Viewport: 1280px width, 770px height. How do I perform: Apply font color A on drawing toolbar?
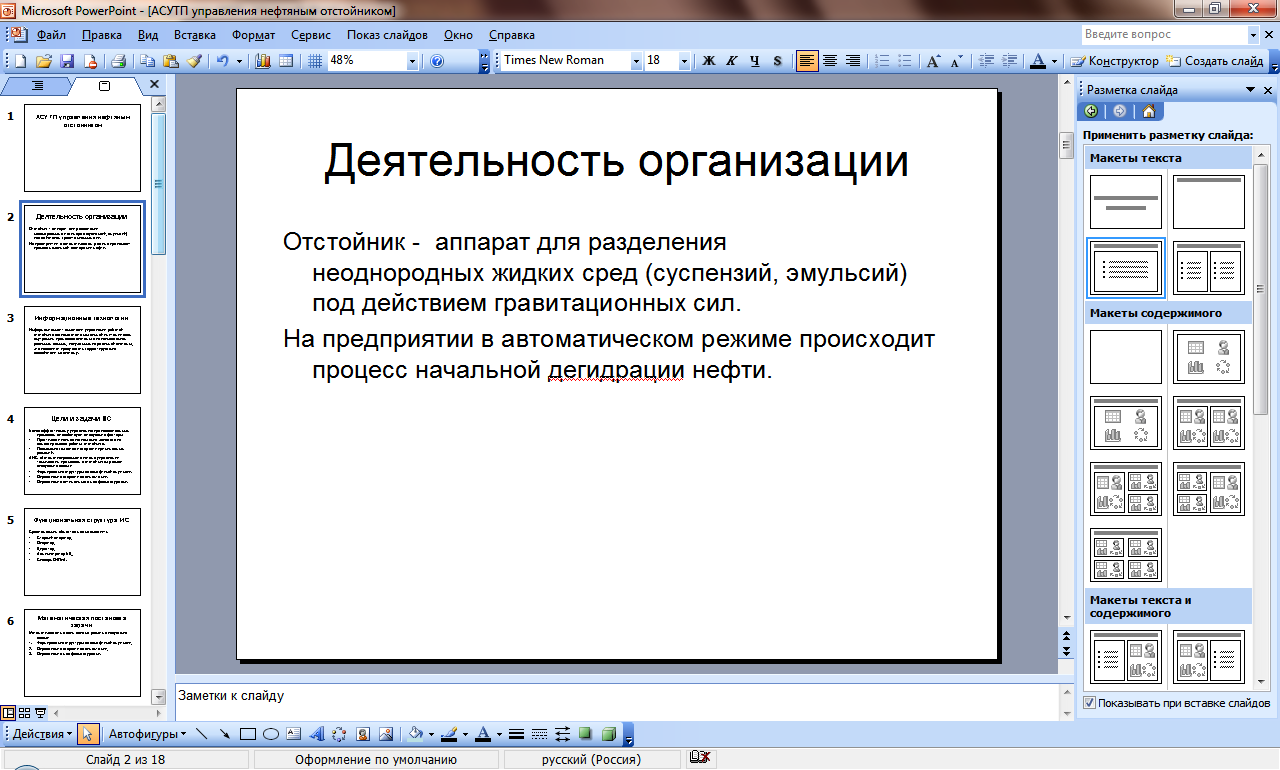[x=482, y=734]
